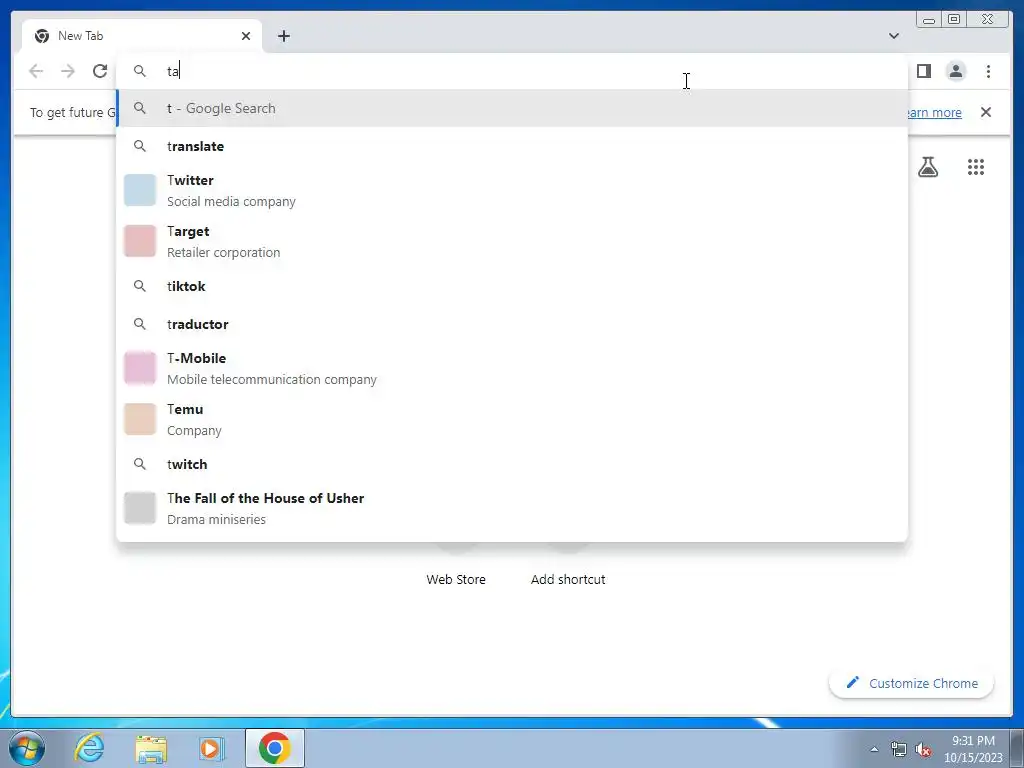Viewport: 1024px width, 768px height.
Task: Click the browser forward arrow
Action: tap(68, 71)
